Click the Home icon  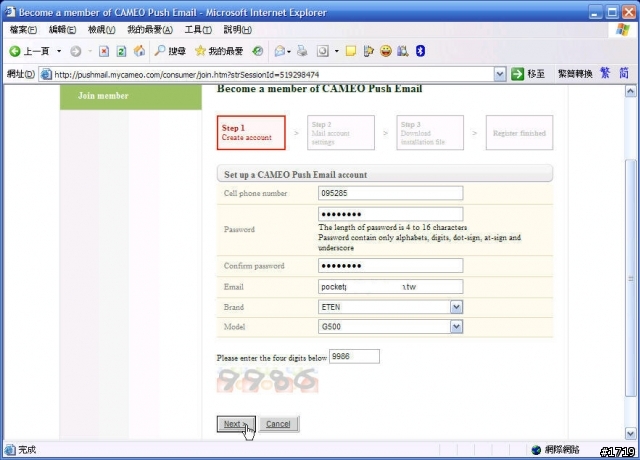139,51
